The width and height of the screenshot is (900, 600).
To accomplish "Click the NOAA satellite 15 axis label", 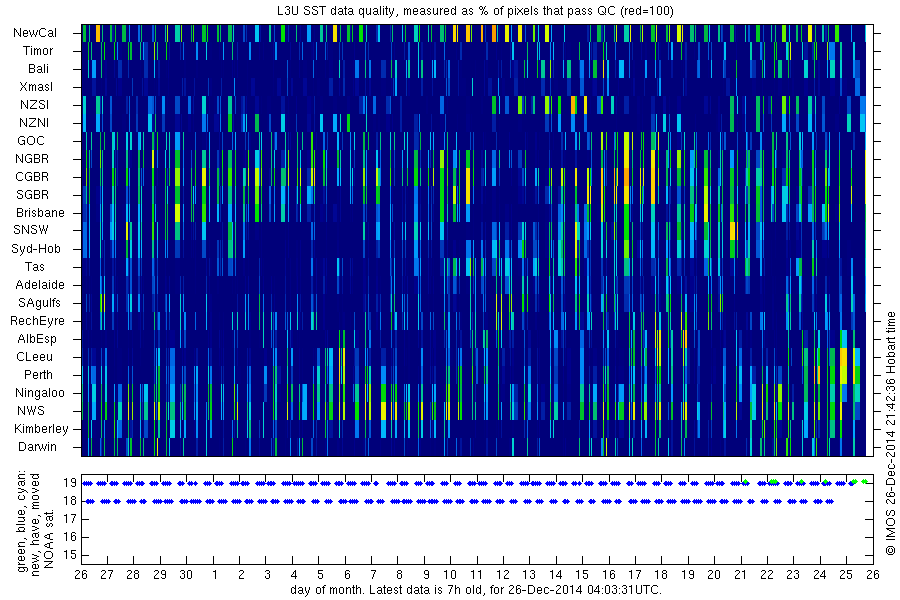I will point(70,555).
